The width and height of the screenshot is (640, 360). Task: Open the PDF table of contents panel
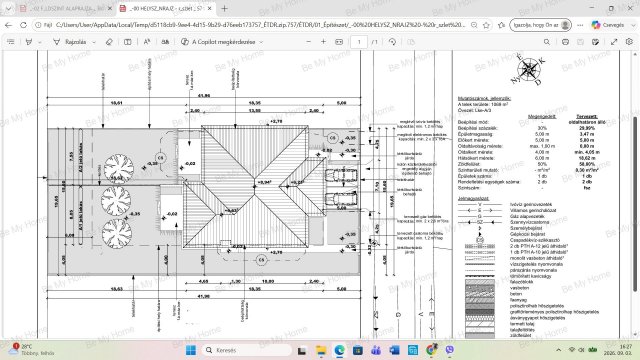click(11, 42)
